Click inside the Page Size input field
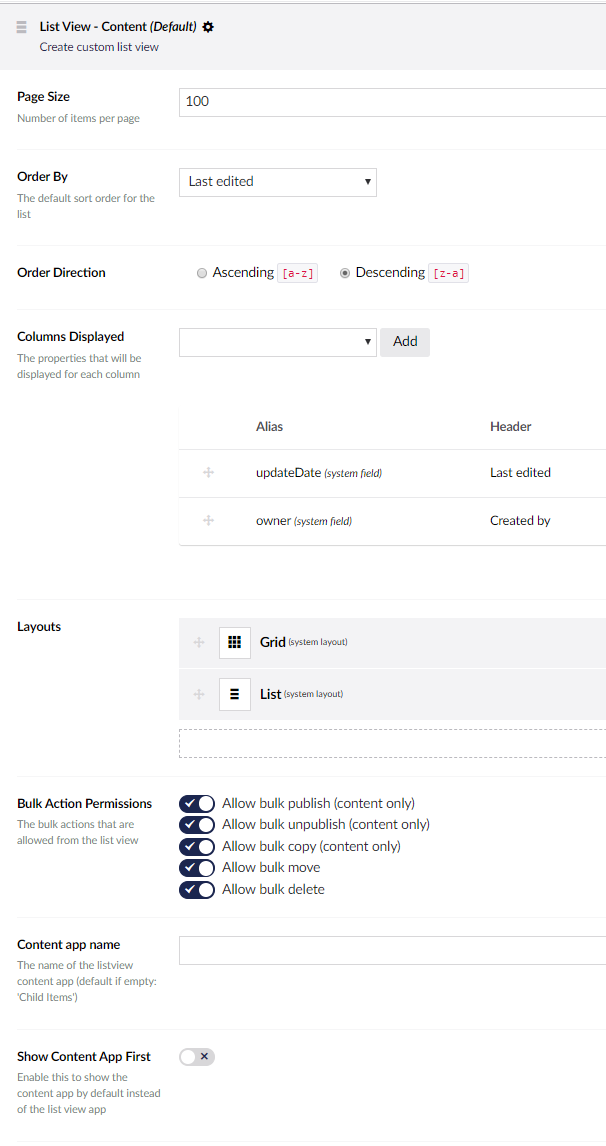Viewport: 606px width, 1146px height. [350, 101]
